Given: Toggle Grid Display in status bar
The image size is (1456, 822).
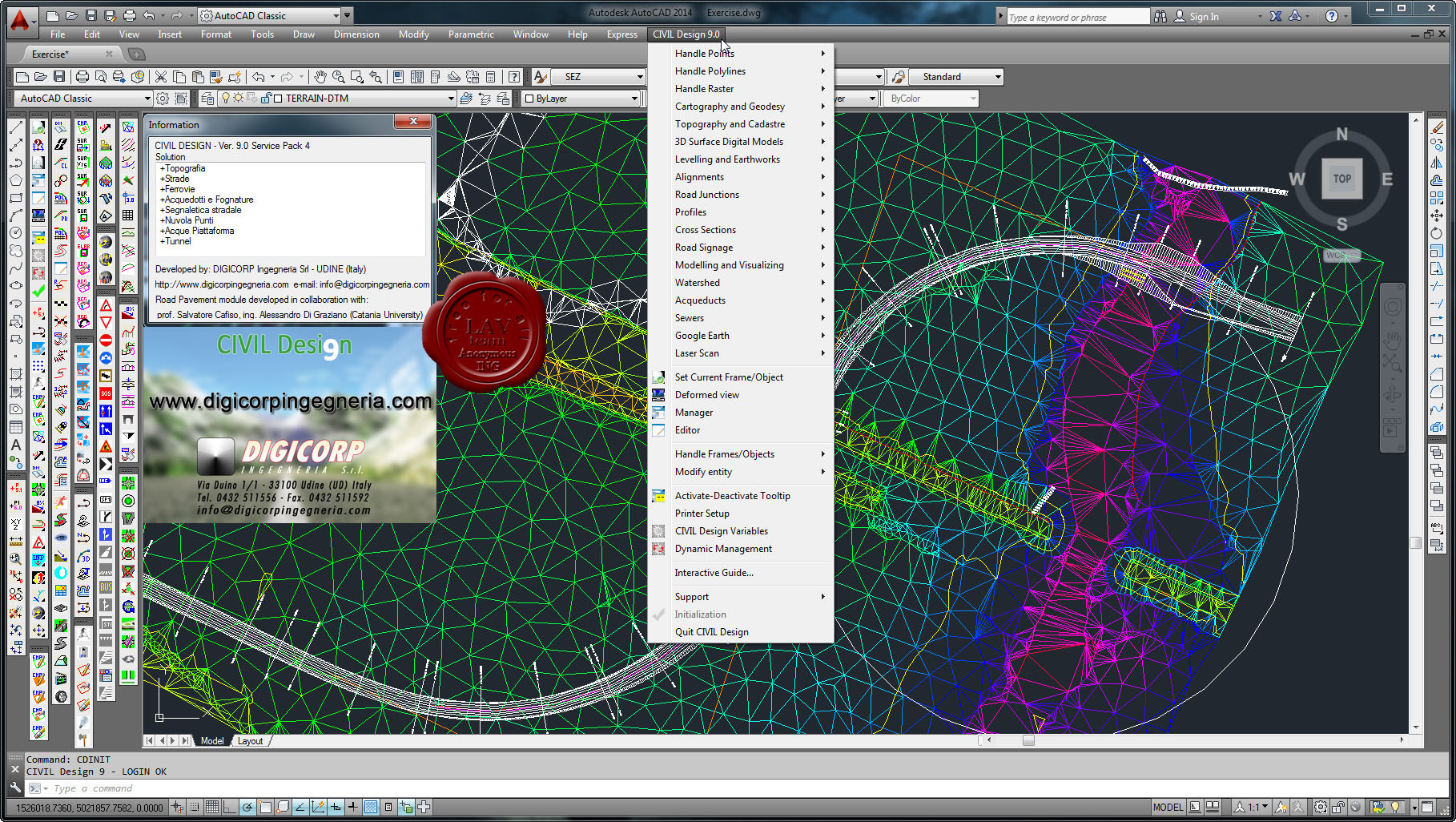Looking at the screenshot, I should (x=212, y=808).
